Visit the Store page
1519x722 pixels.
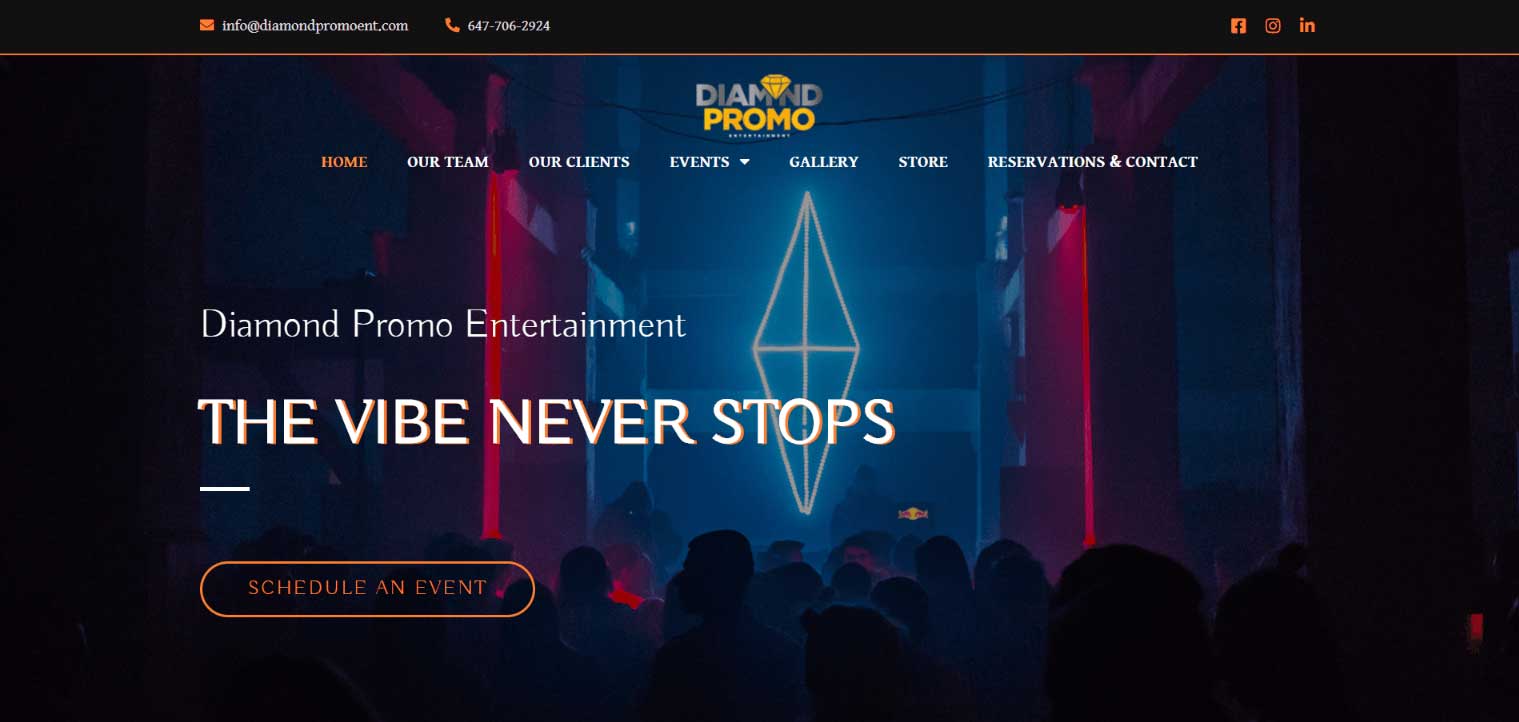tap(923, 162)
